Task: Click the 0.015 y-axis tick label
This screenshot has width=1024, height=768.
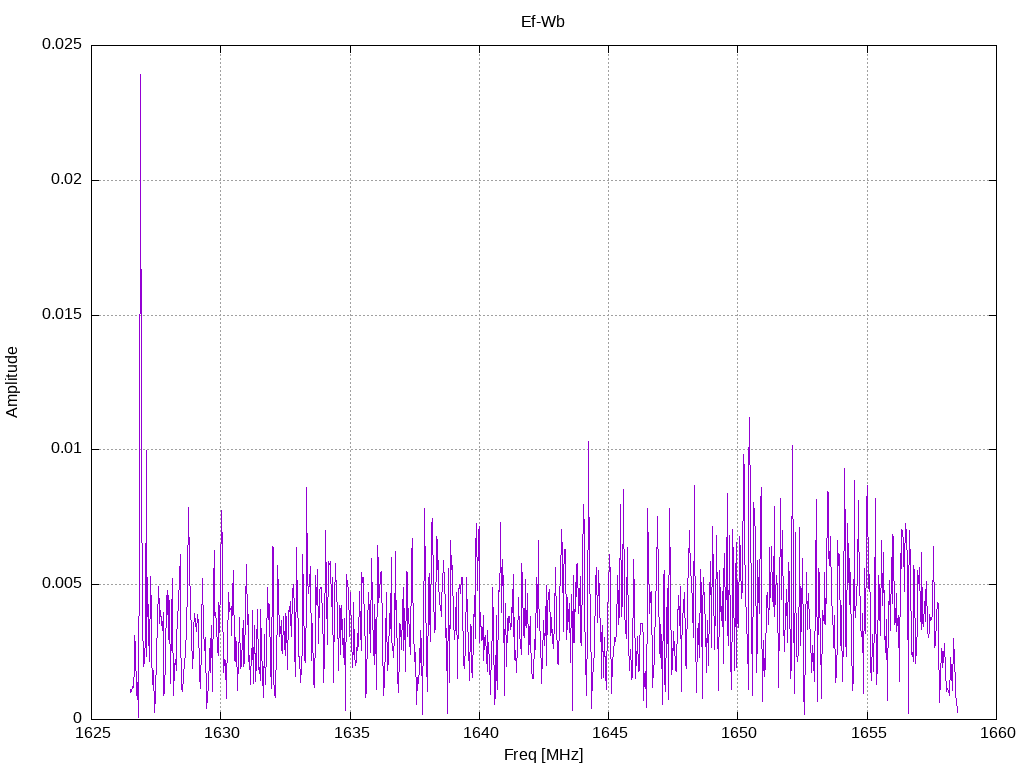Action: [x=62, y=314]
